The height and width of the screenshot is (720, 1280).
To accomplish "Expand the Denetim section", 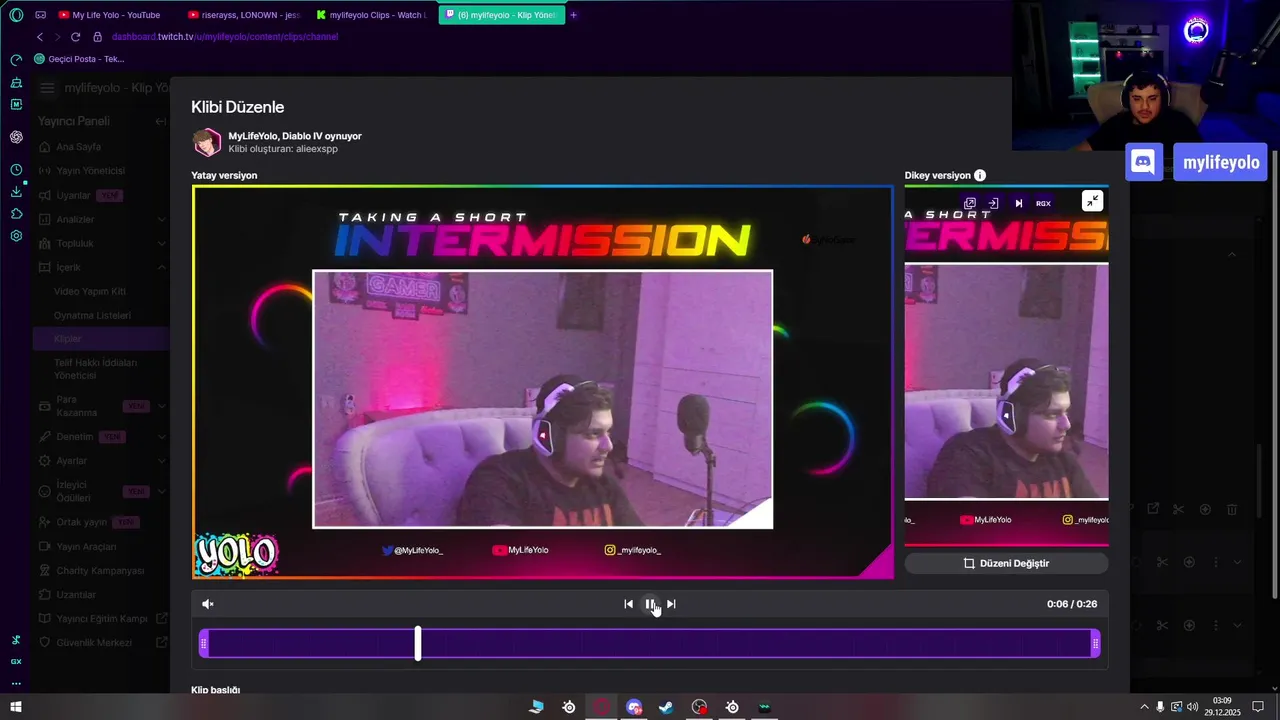I will tap(162, 437).
